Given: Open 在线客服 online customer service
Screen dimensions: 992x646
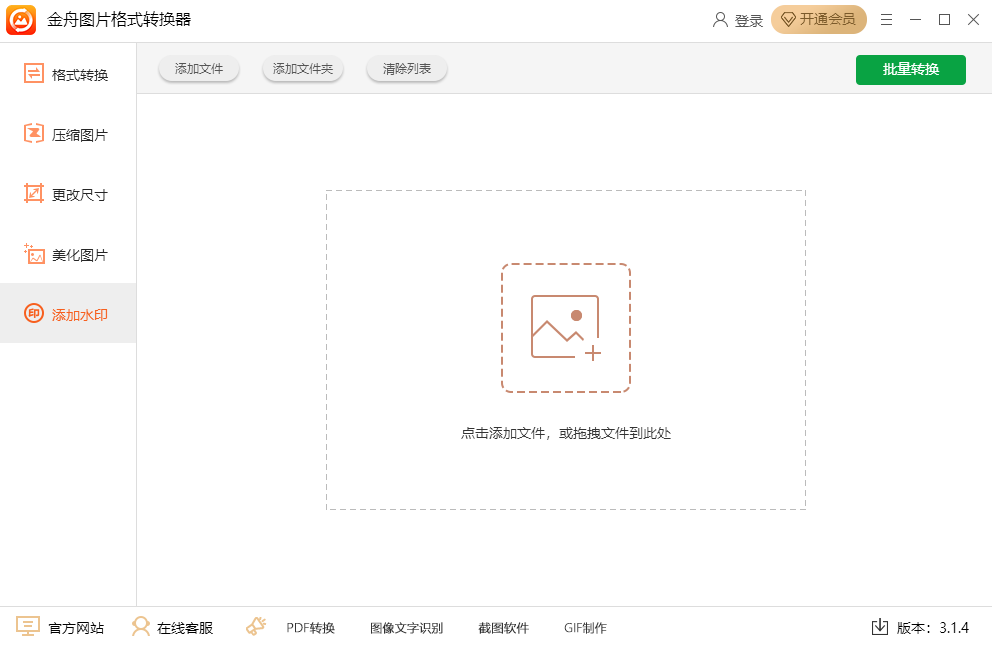Looking at the screenshot, I should tap(173, 627).
